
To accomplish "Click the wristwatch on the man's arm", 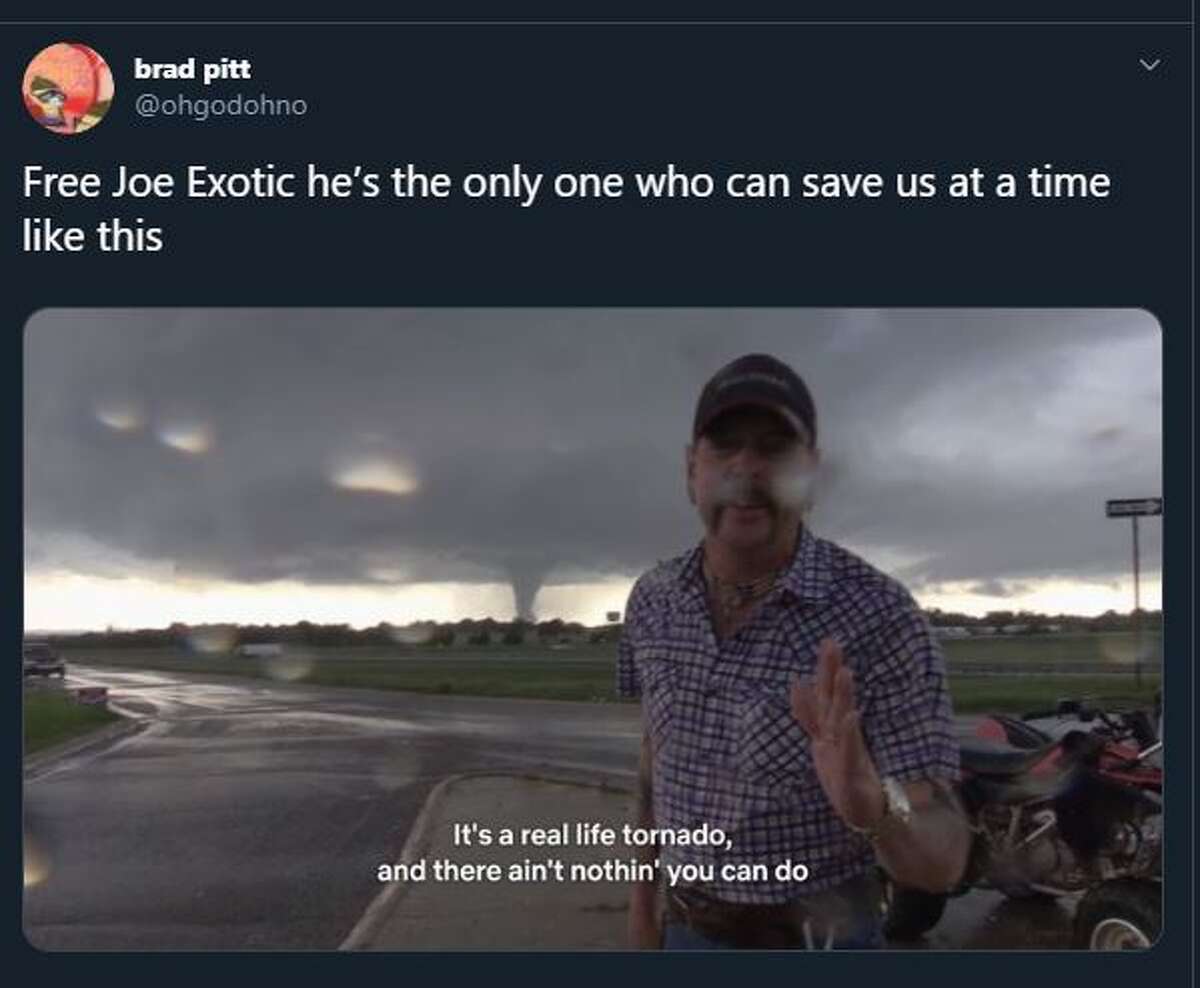I will point(893,802).
